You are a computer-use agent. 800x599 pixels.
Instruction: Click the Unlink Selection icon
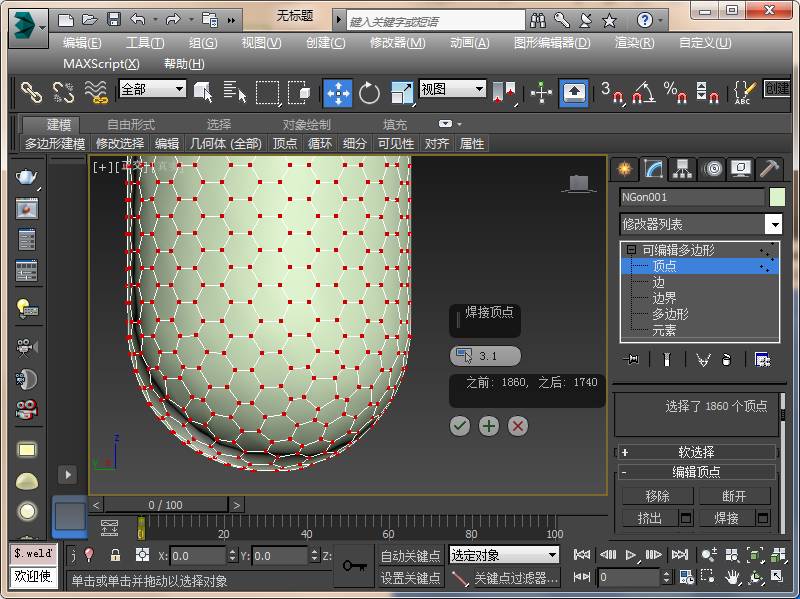(x=63, y=92)
